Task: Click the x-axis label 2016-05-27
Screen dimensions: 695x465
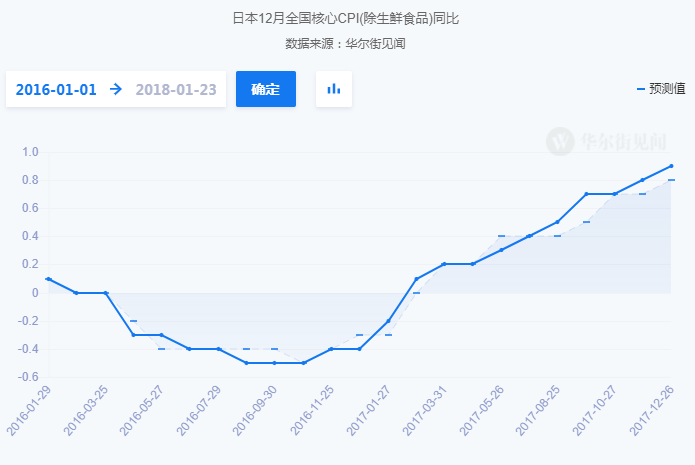Action: [142, 410]
